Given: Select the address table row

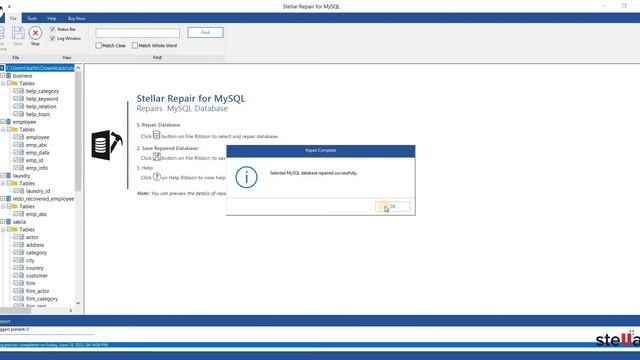Looking at the screenshot, I should coord(35,245).
